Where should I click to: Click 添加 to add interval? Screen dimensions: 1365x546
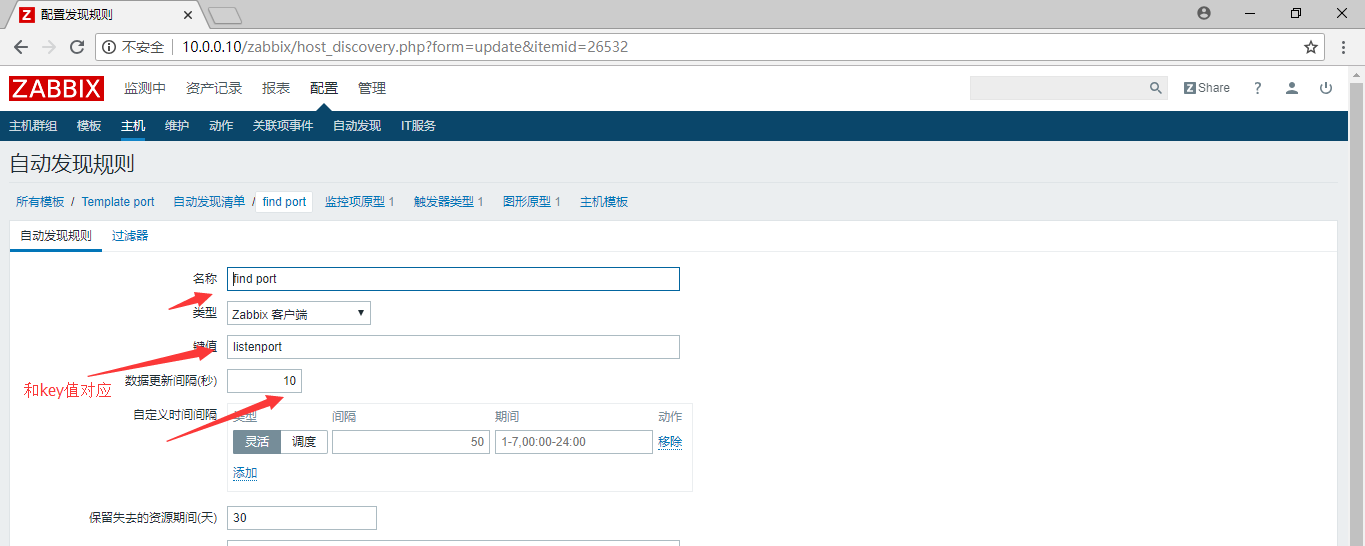(x=245, y=473)
